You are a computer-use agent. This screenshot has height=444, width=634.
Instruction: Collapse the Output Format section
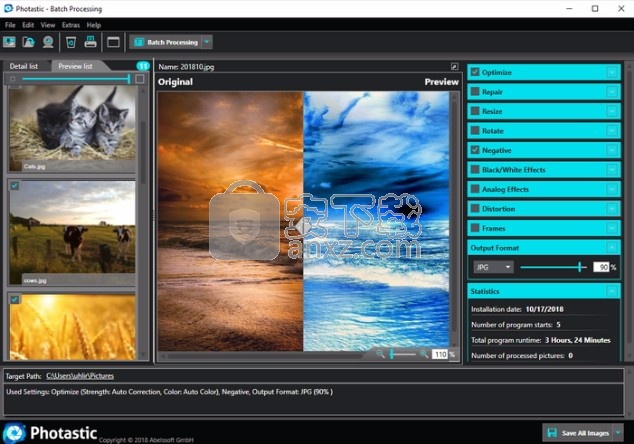pyautogui.click(x=612, y=247)
